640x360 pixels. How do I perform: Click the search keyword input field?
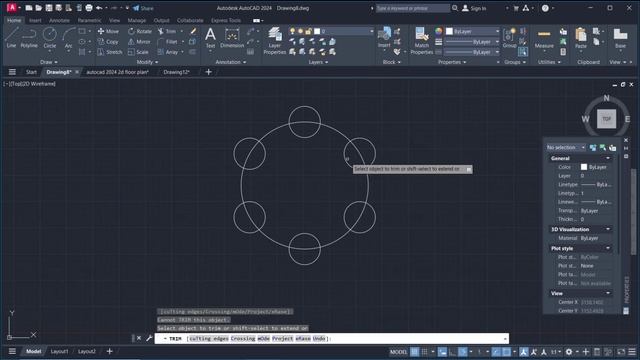412,8
